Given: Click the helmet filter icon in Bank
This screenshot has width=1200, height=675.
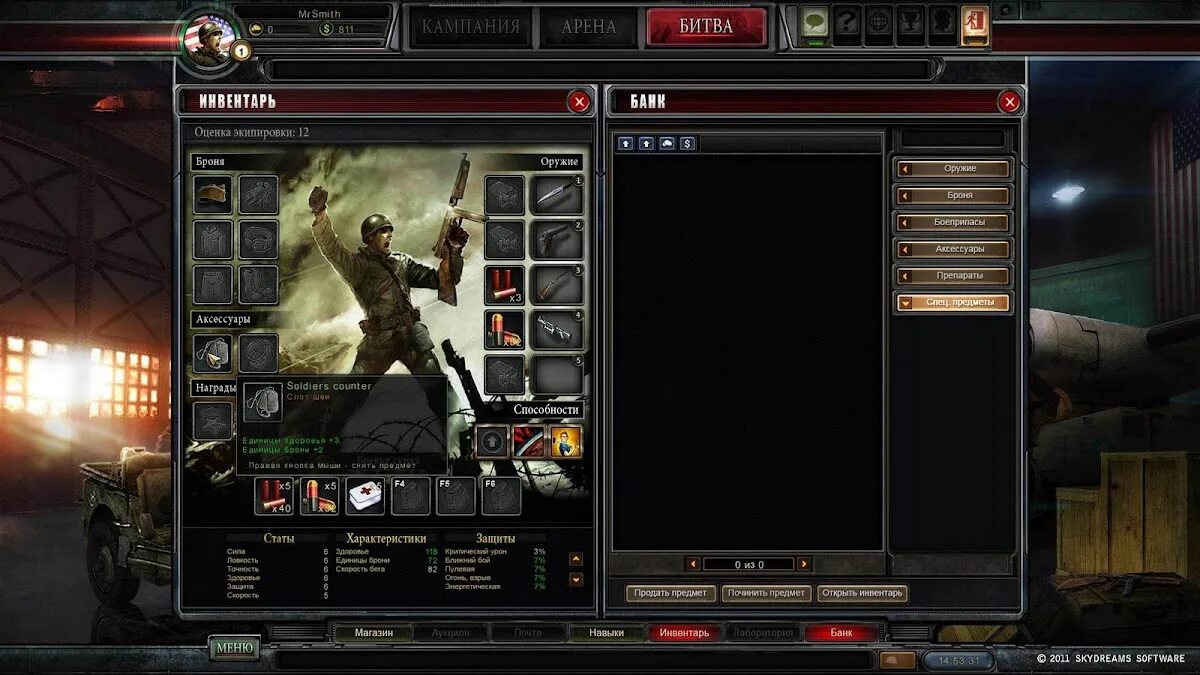Looking at the screenshot, I should (x=667, y=144).
